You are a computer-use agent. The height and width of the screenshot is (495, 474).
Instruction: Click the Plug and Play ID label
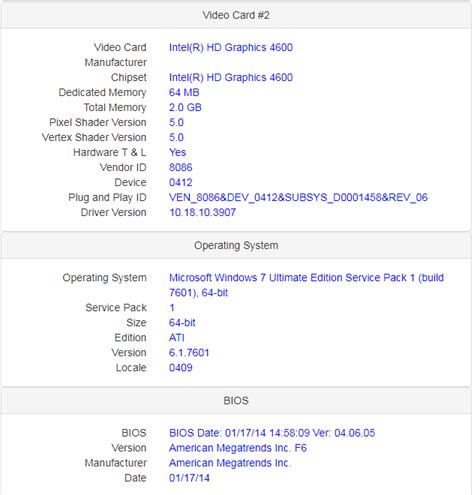pos(107,198)
